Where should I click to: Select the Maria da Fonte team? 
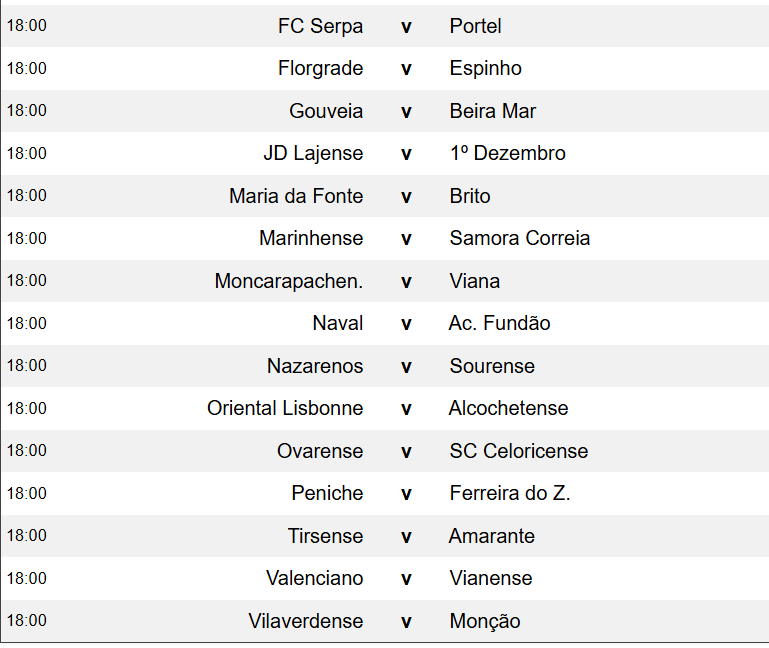click(296, 196)
